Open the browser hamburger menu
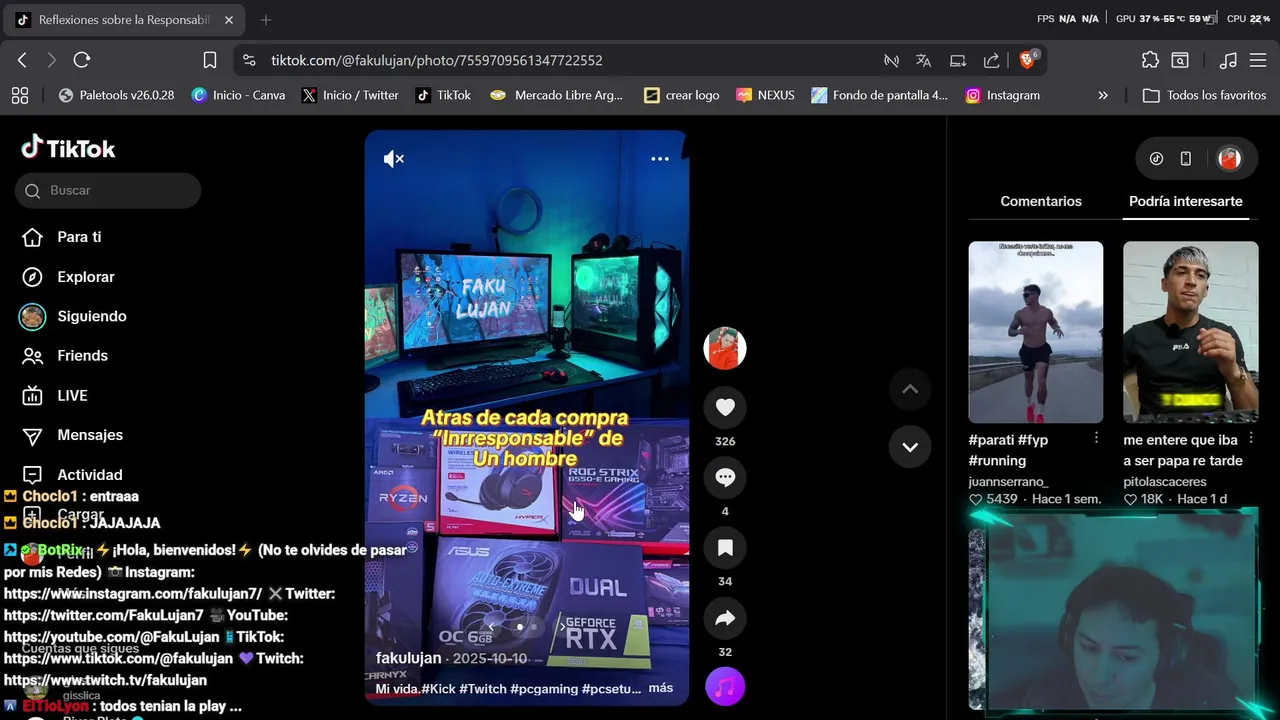The width and height of the screenshot is (1280, 720). point(1258,60)
